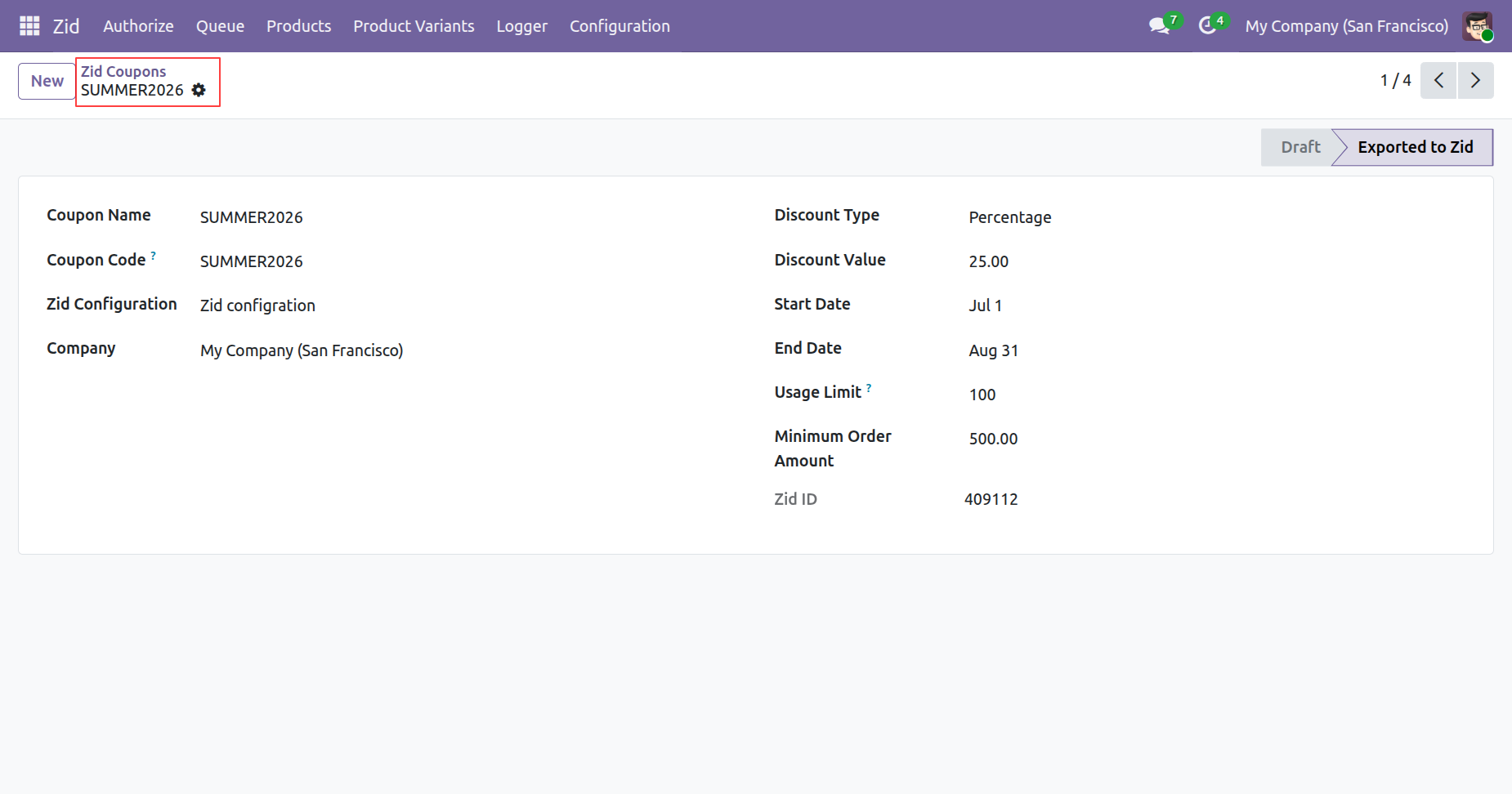The image size is (1512, 794).
Task: Click the Minimum Order Amount label
Action: [x=833, y=448]
